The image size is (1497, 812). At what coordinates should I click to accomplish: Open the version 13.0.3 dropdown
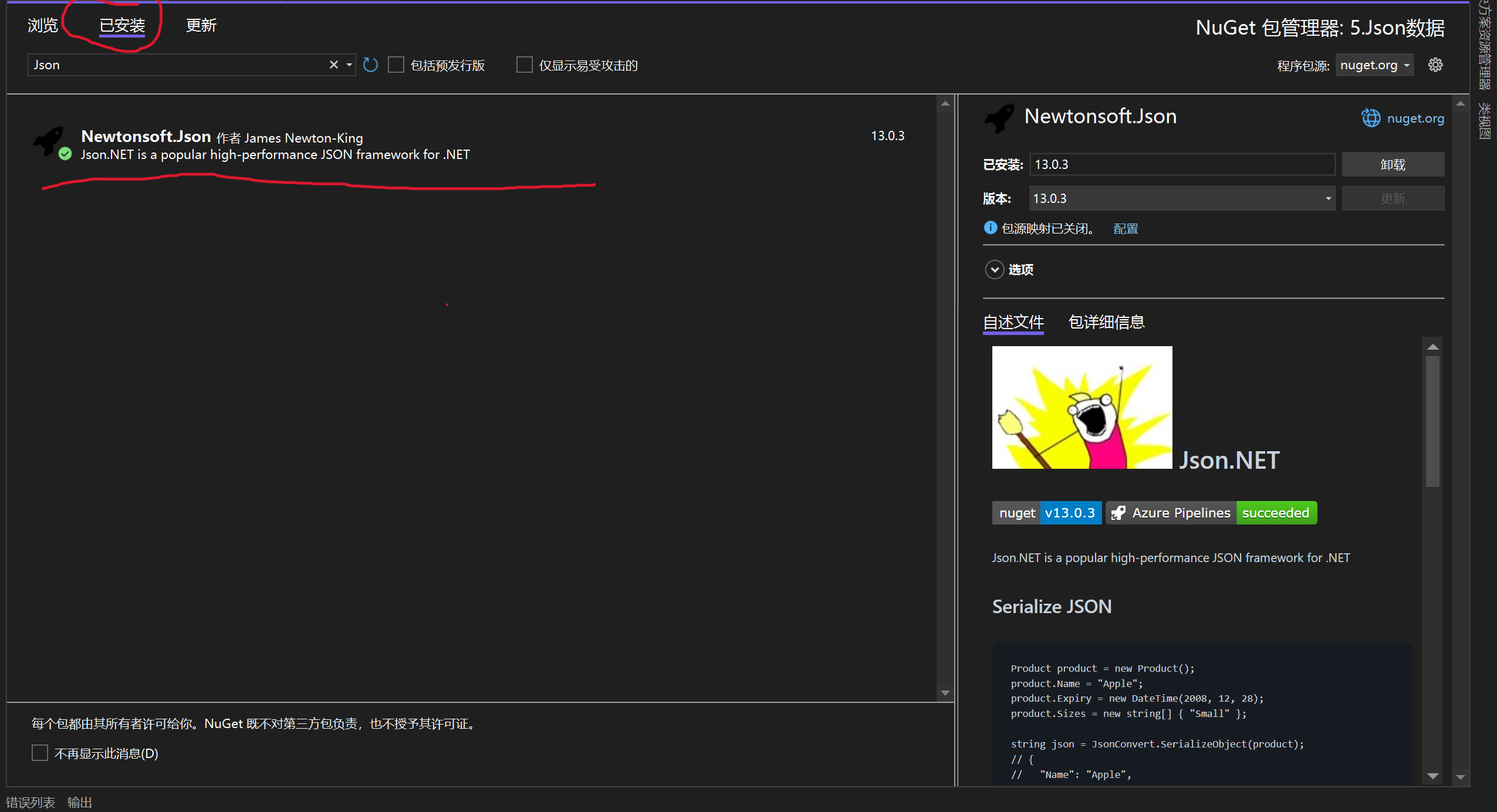[x=1182, y=198]
